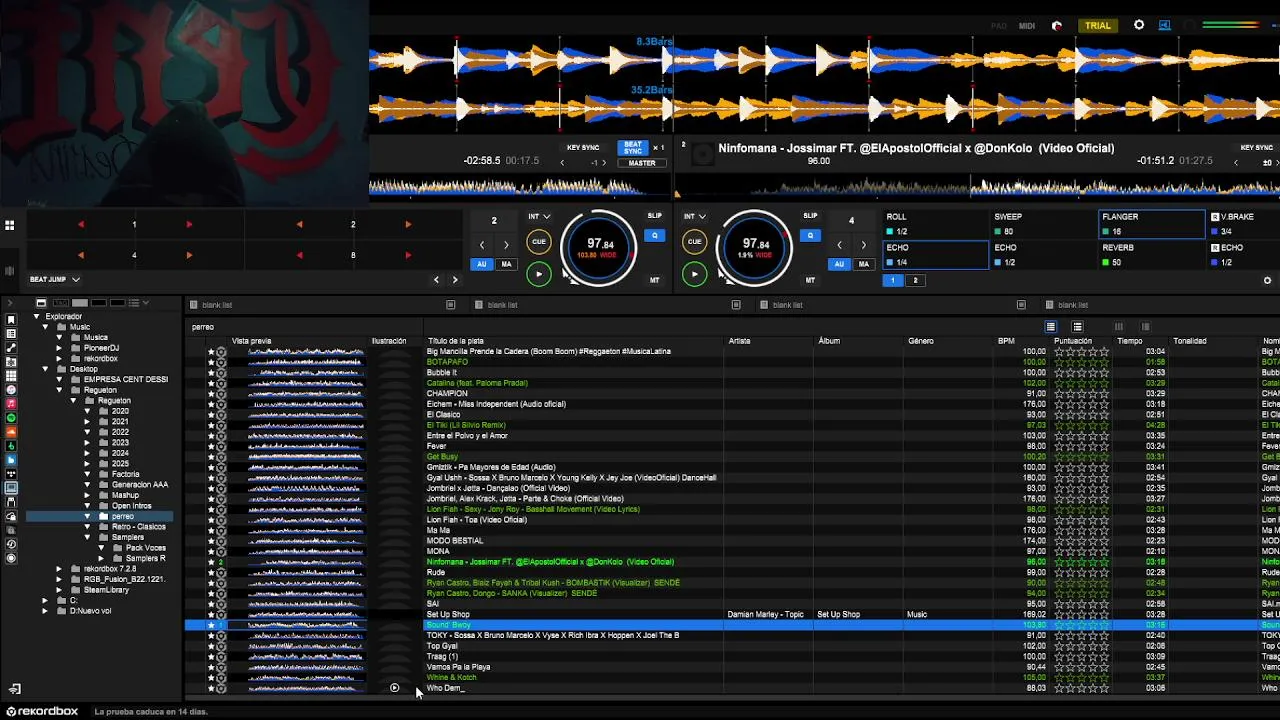Trigger the REVERB effect pad
The height and width of the screenshot is (720, 1280).
[1151, 255]
